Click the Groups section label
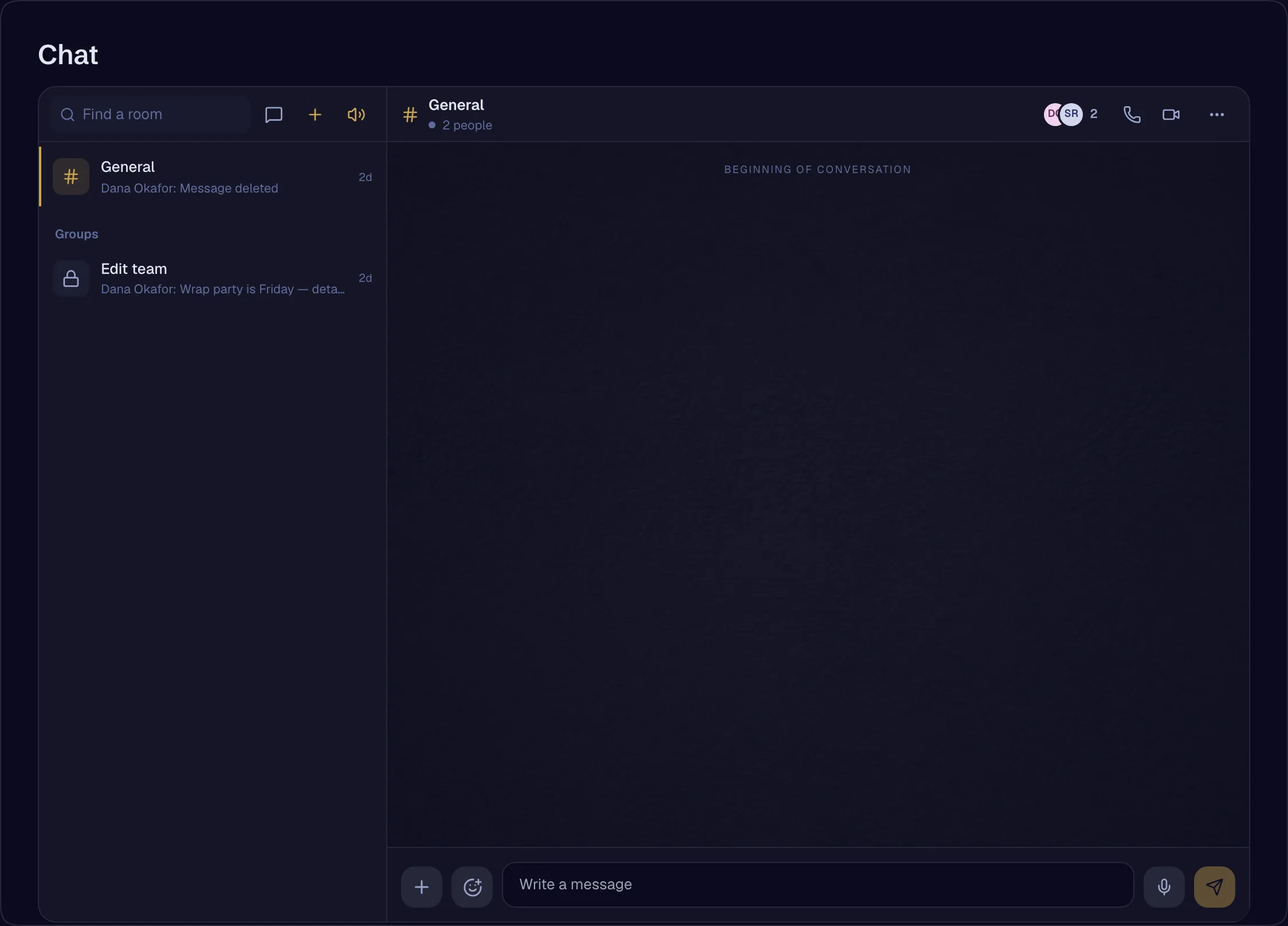This screenshot has width=1288, height=926. 77,234
